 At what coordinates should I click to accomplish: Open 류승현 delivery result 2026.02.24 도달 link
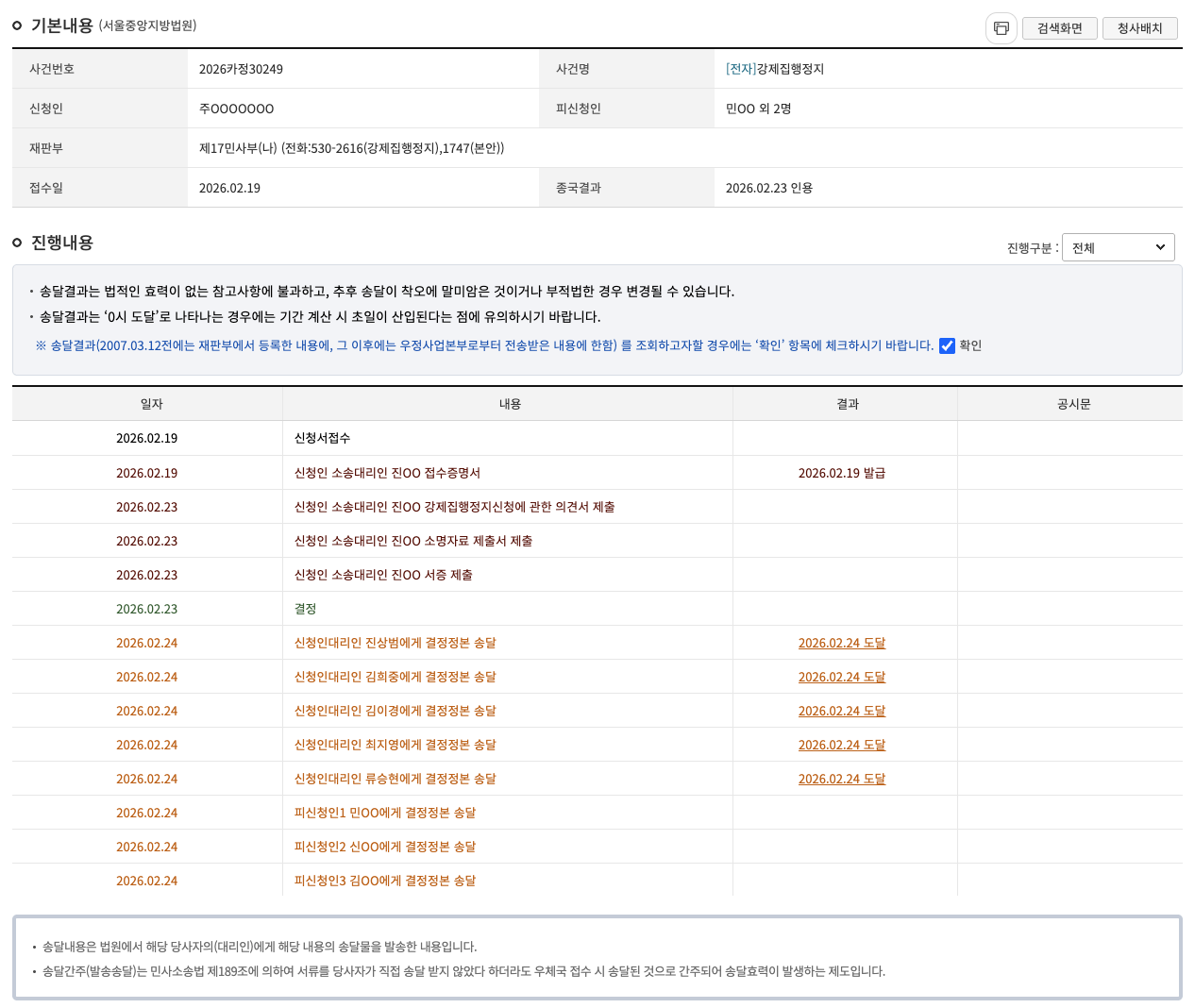841,779
